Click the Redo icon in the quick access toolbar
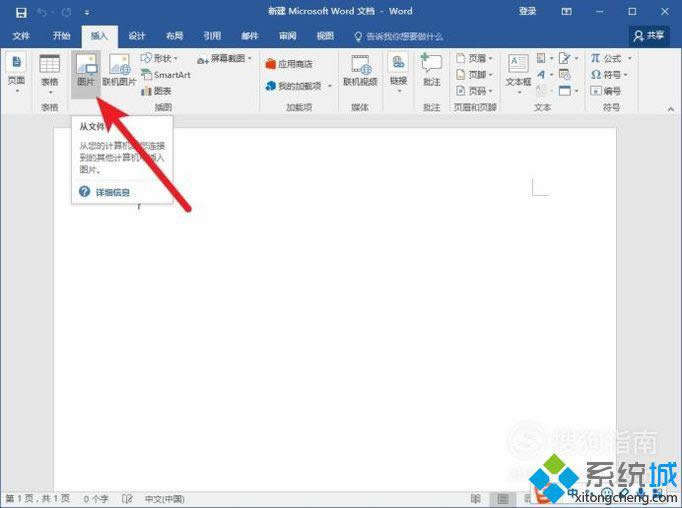This screenshot has height=508, width=682. pyautogui.click(x=66, y=13)
